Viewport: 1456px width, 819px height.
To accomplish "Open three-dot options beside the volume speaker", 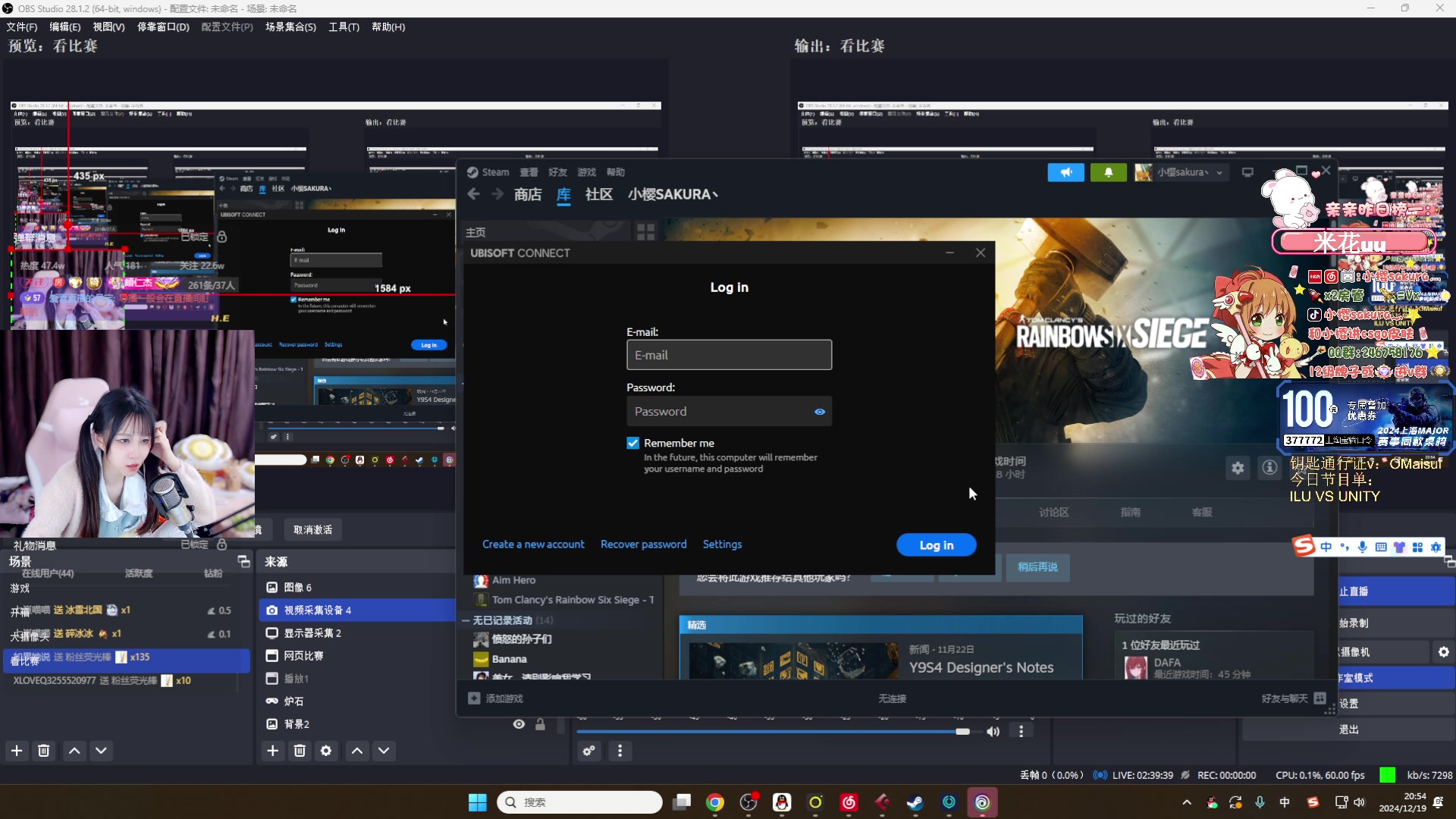I will pos(1021,732).
